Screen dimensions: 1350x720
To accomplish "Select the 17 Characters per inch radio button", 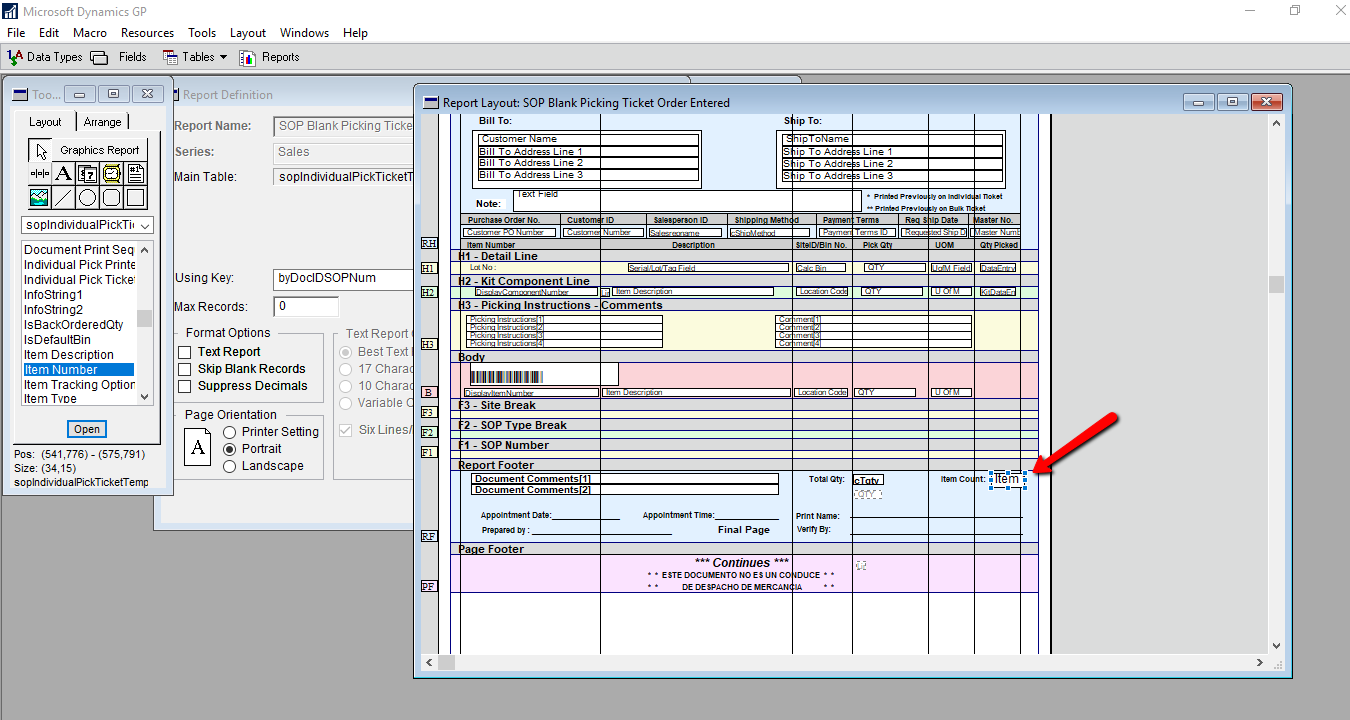I will pyautogui.click(x=347, y=369).
